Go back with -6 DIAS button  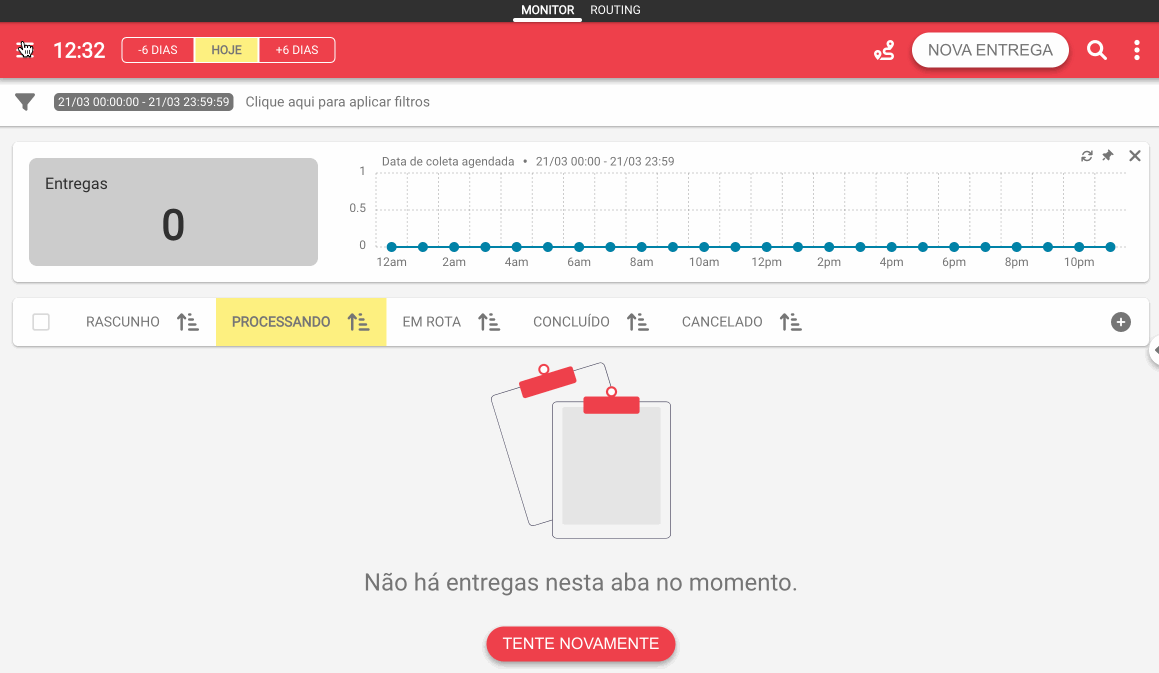[157, 50]
